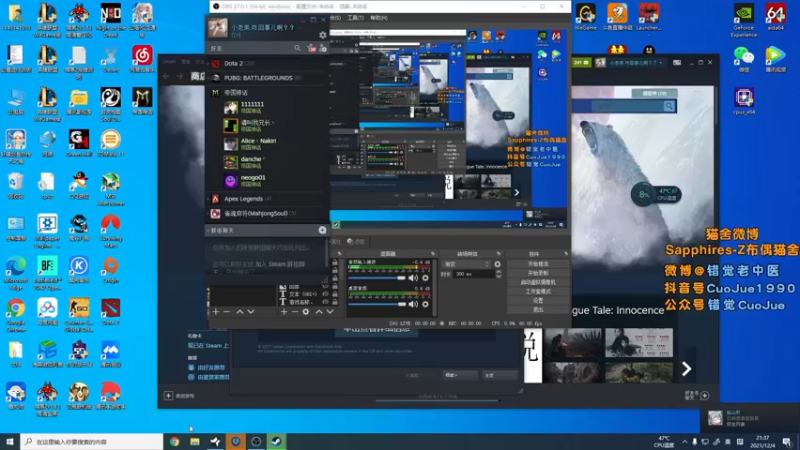This screenshot has height=450, width=800.
Task: Click Windows taskbar search box
Action: tap(92, 442)
